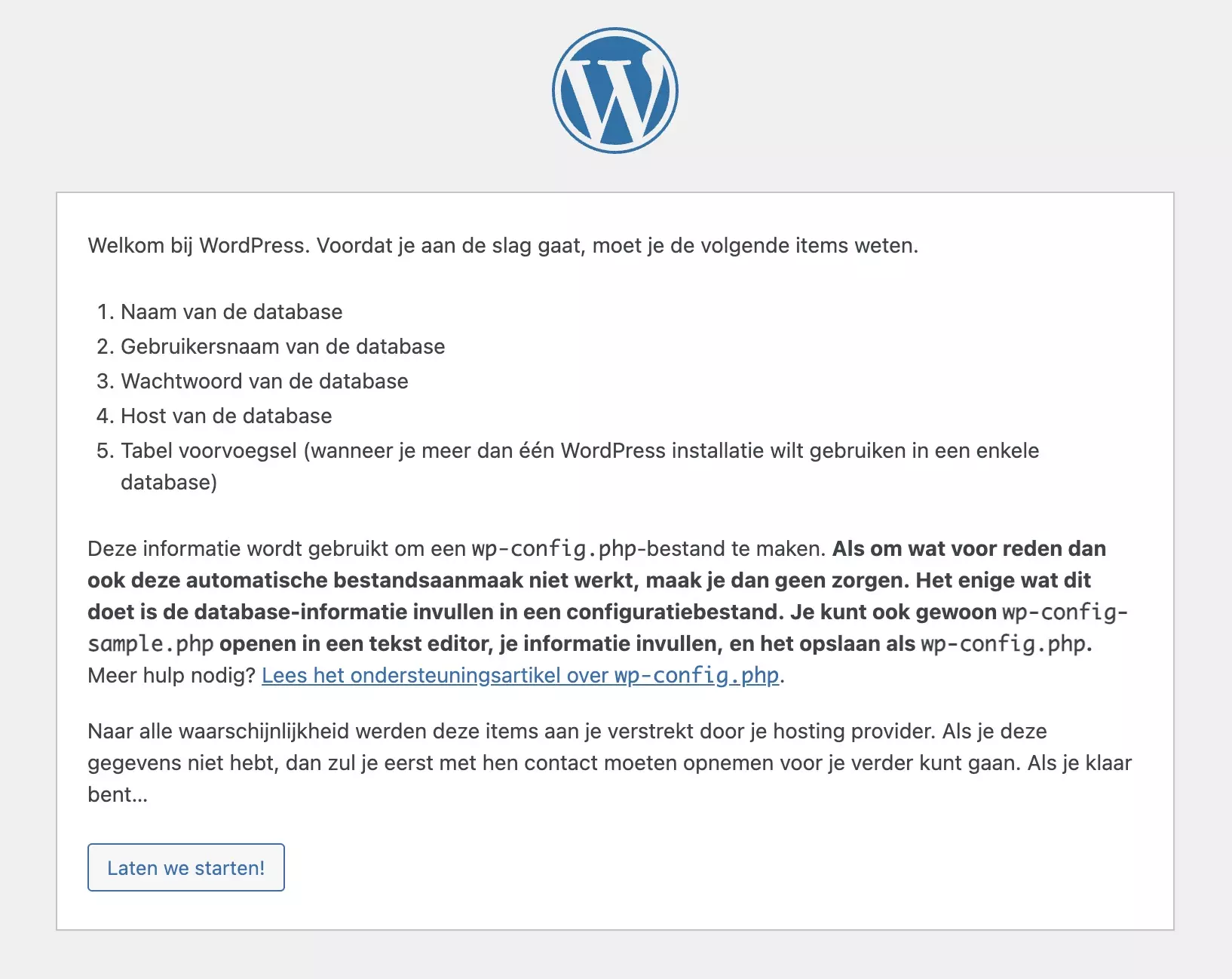Click list item Host van de database
The width and height of the screenshot is (1232, 979).
coord(225,416)
